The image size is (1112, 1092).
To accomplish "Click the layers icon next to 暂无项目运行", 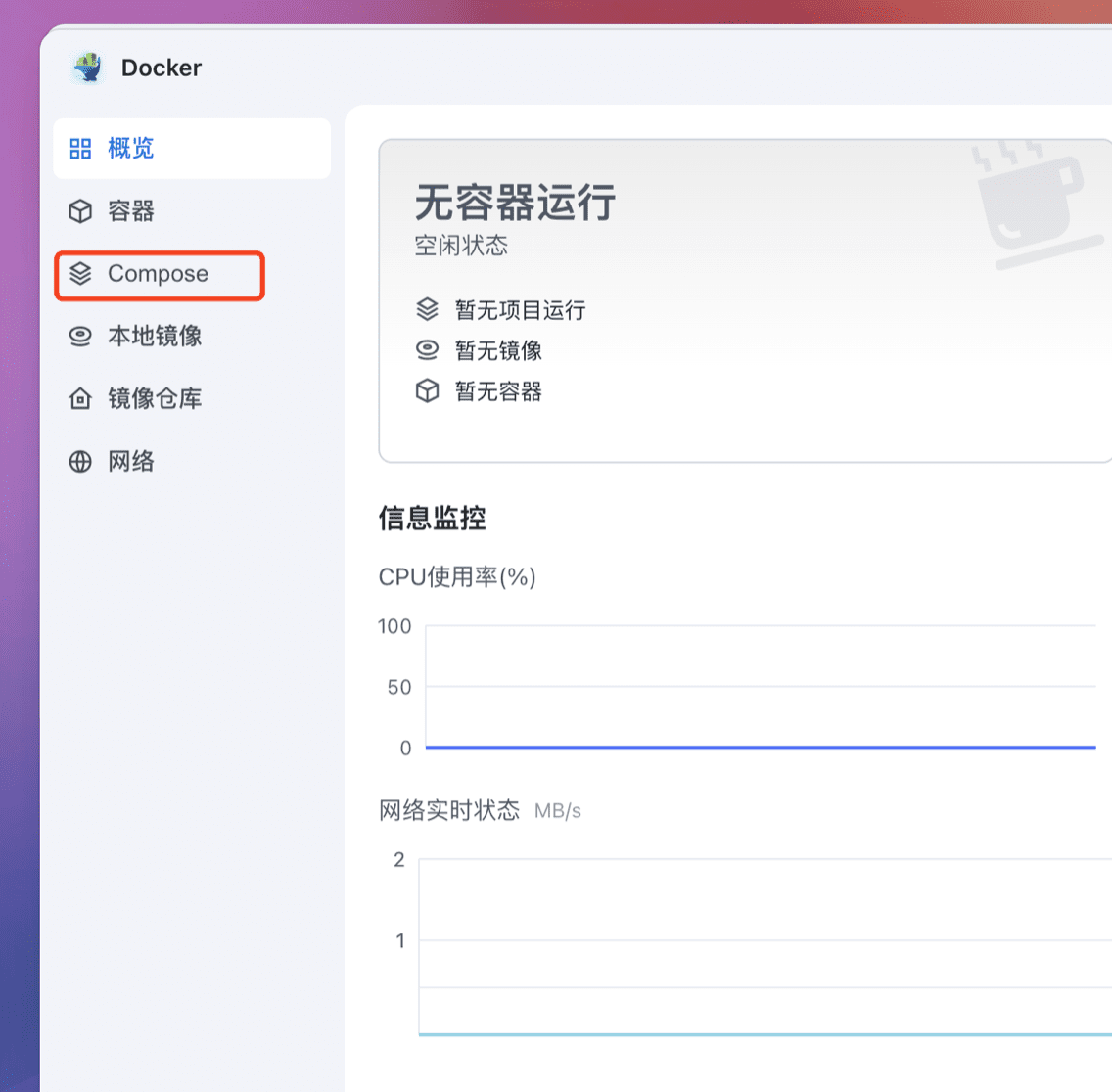I will tap(428, 310).
